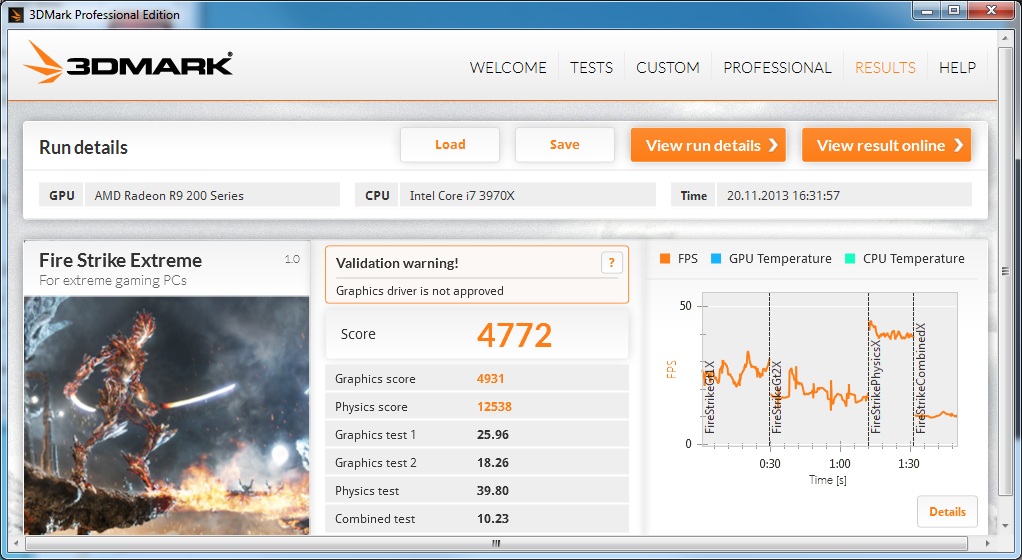This screenshot has height=560, width=1022.
Task: Click the vertical scrollbar down arrow
Action: tap(1006, 525)
